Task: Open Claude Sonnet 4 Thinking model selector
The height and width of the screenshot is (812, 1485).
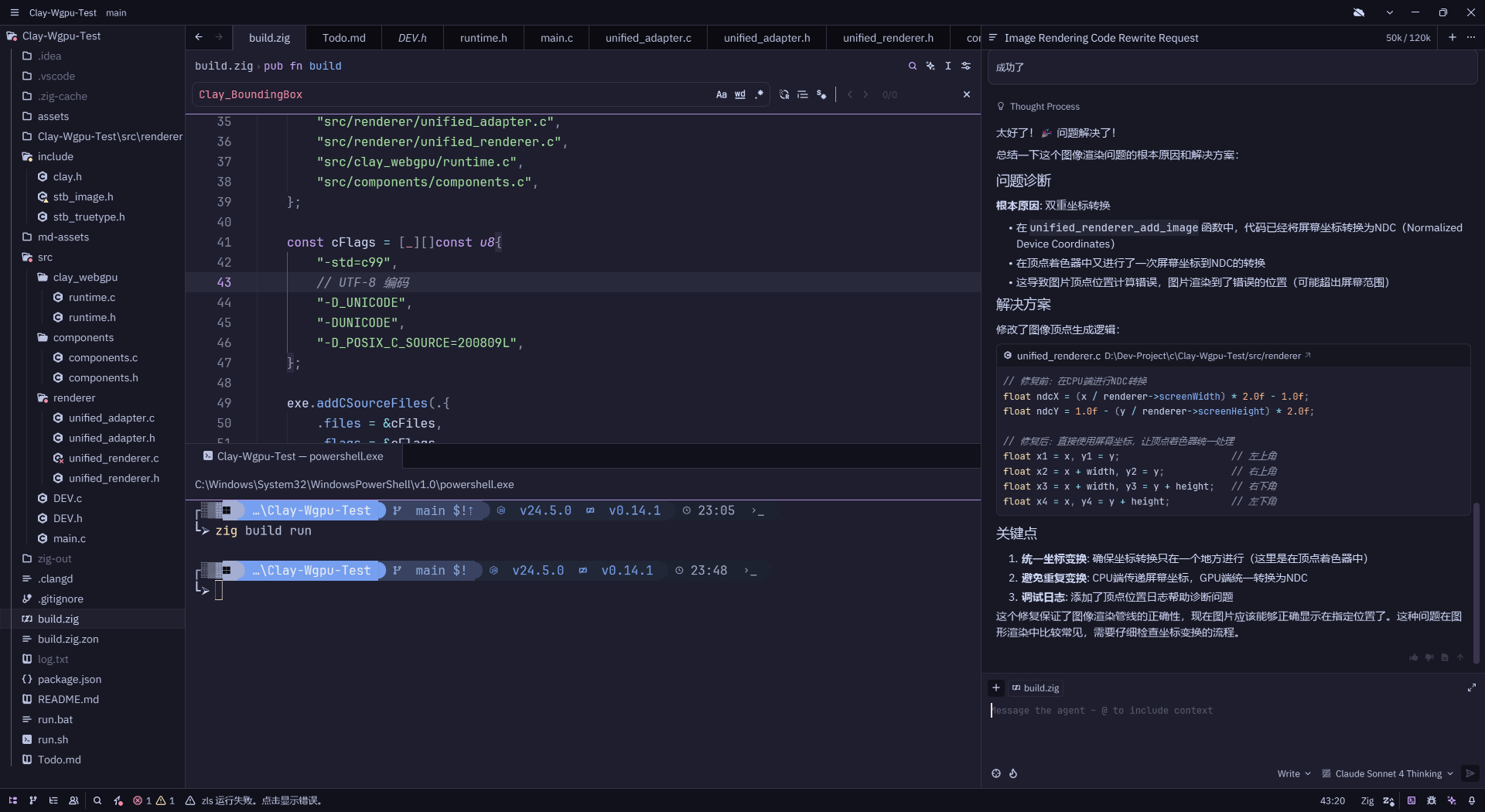Action: click(x=1388, y=773)
